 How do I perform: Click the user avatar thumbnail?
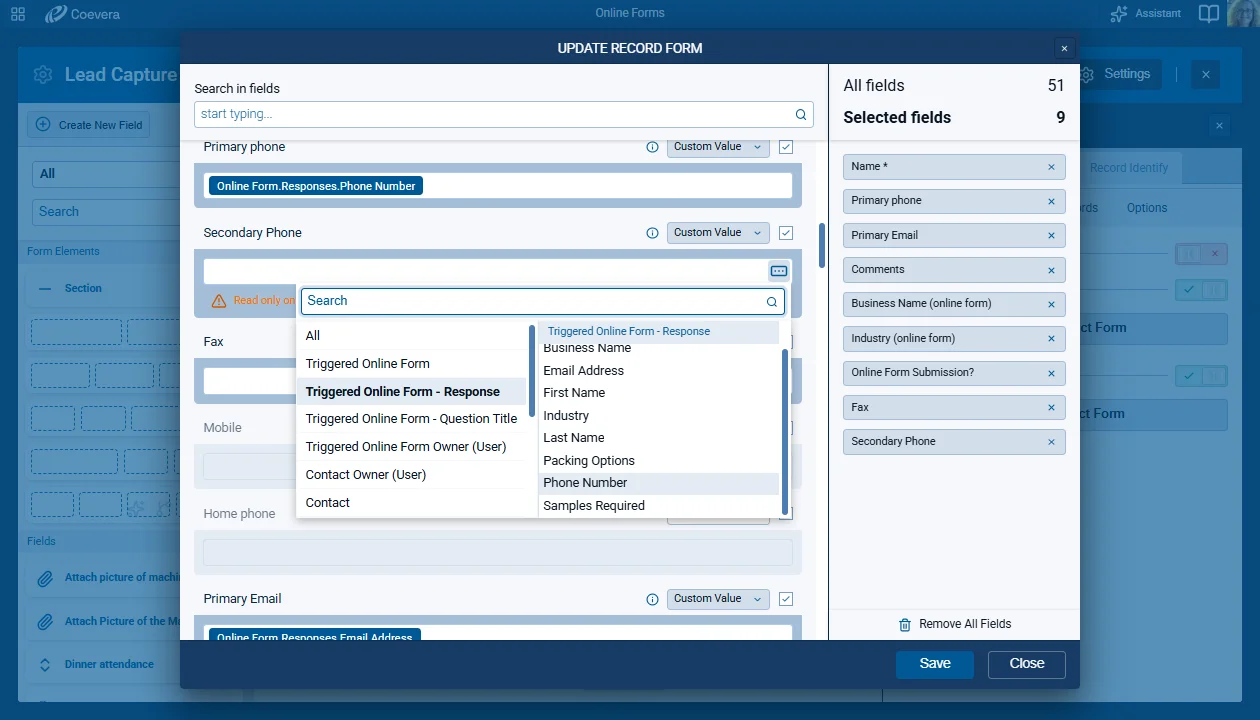point(1243,13)
